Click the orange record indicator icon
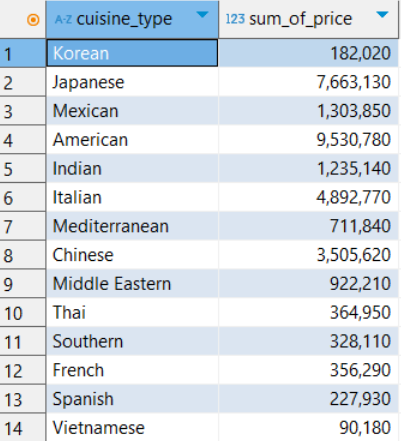Screen dimensions: 401x441 click(33, 20)
